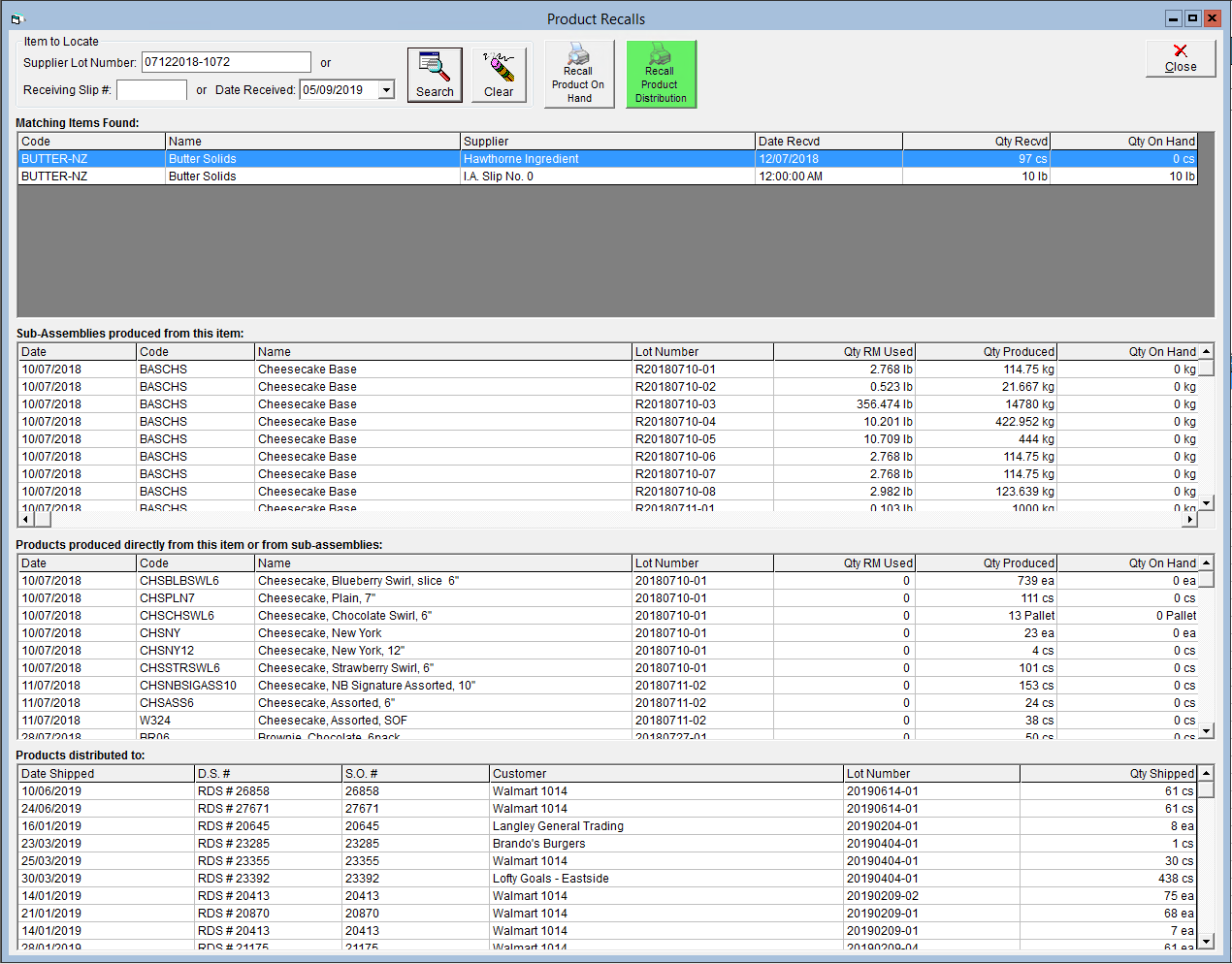Select NB Signature Assorted, 10" row
This screenshot has width=1232, height=964.
607,686
